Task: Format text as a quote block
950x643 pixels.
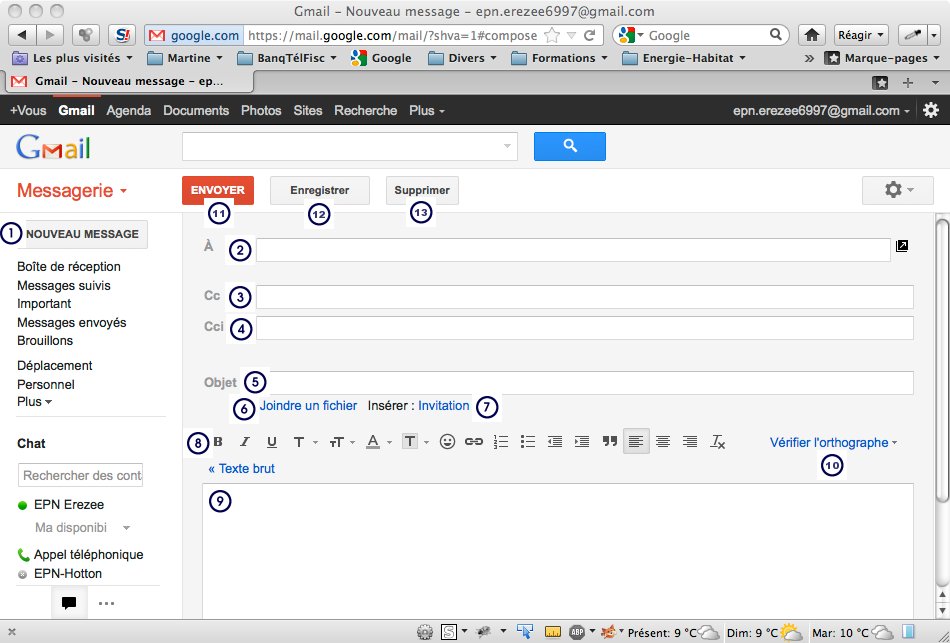Action: (610, 441)
